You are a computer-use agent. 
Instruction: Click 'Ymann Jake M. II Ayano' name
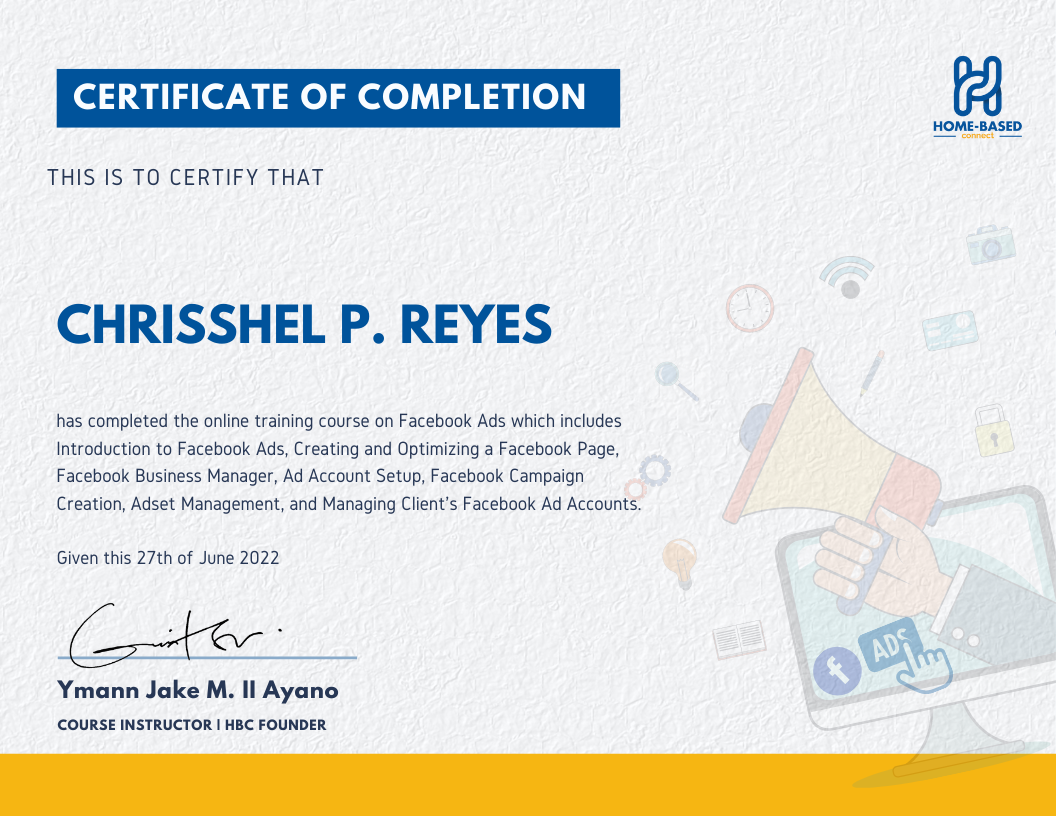pyautogui.click(x=198, y=691)
